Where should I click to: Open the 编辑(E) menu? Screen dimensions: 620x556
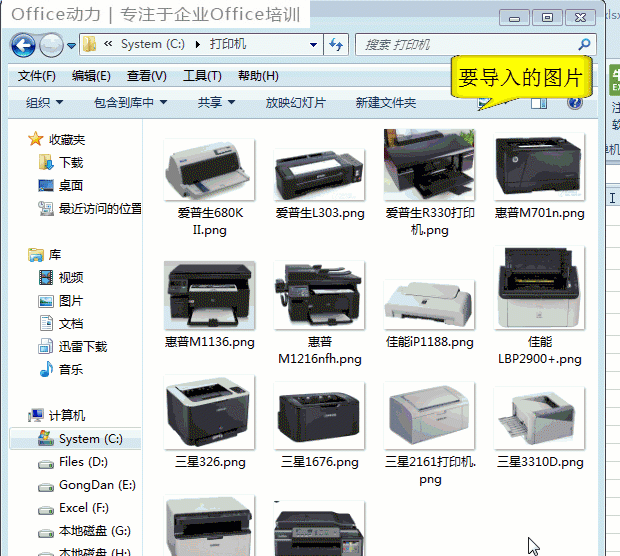91,76
